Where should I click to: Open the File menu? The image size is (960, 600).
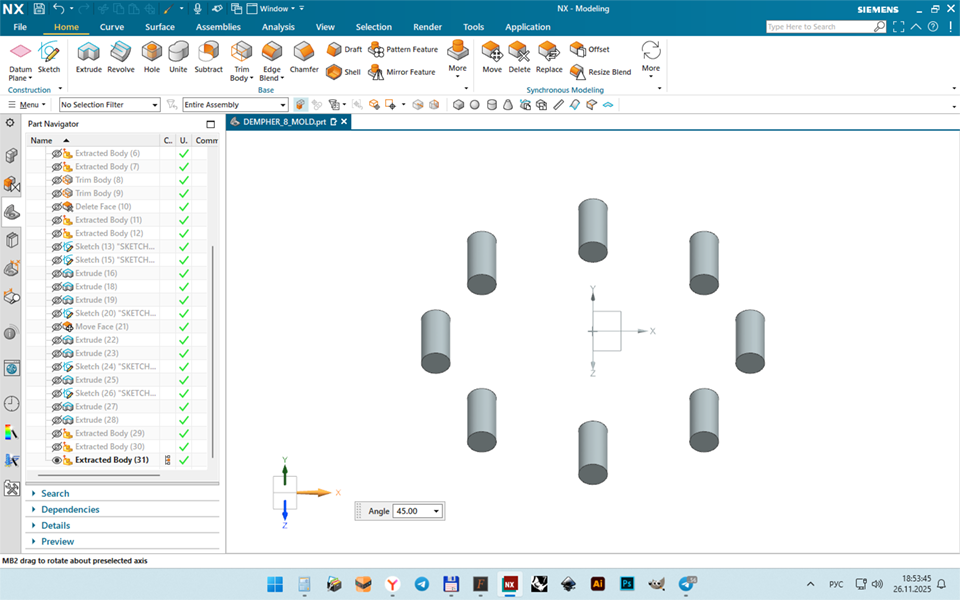point(20,27)
